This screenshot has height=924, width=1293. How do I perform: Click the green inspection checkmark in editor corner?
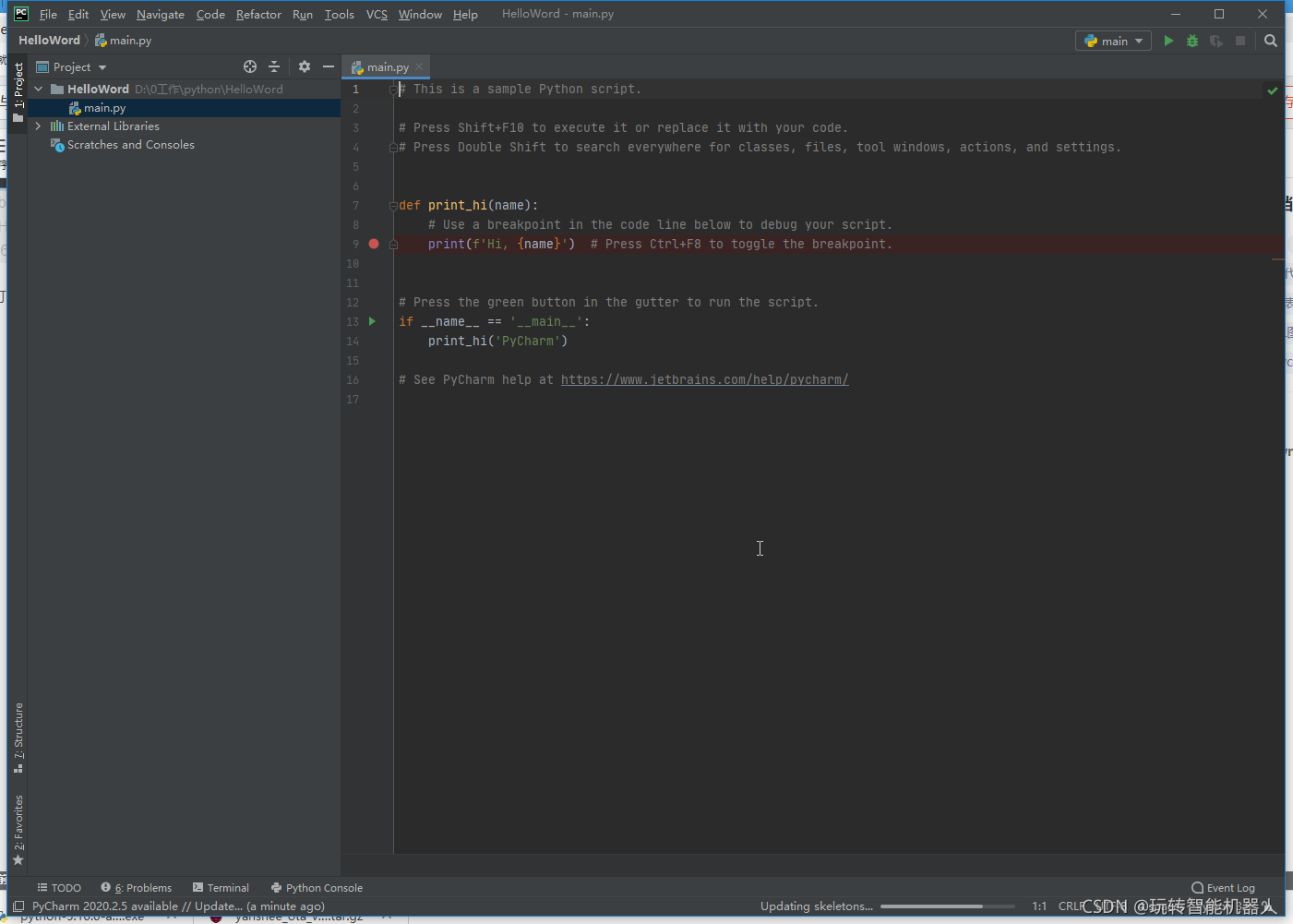point(1273,90)
